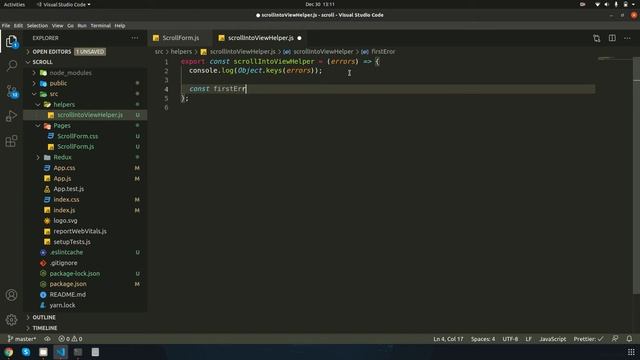This screenshot has height=360, width=640.
Task: Click the unsaved dot on scrollIntoViewHelper.js tab
Action: point(299,38)
